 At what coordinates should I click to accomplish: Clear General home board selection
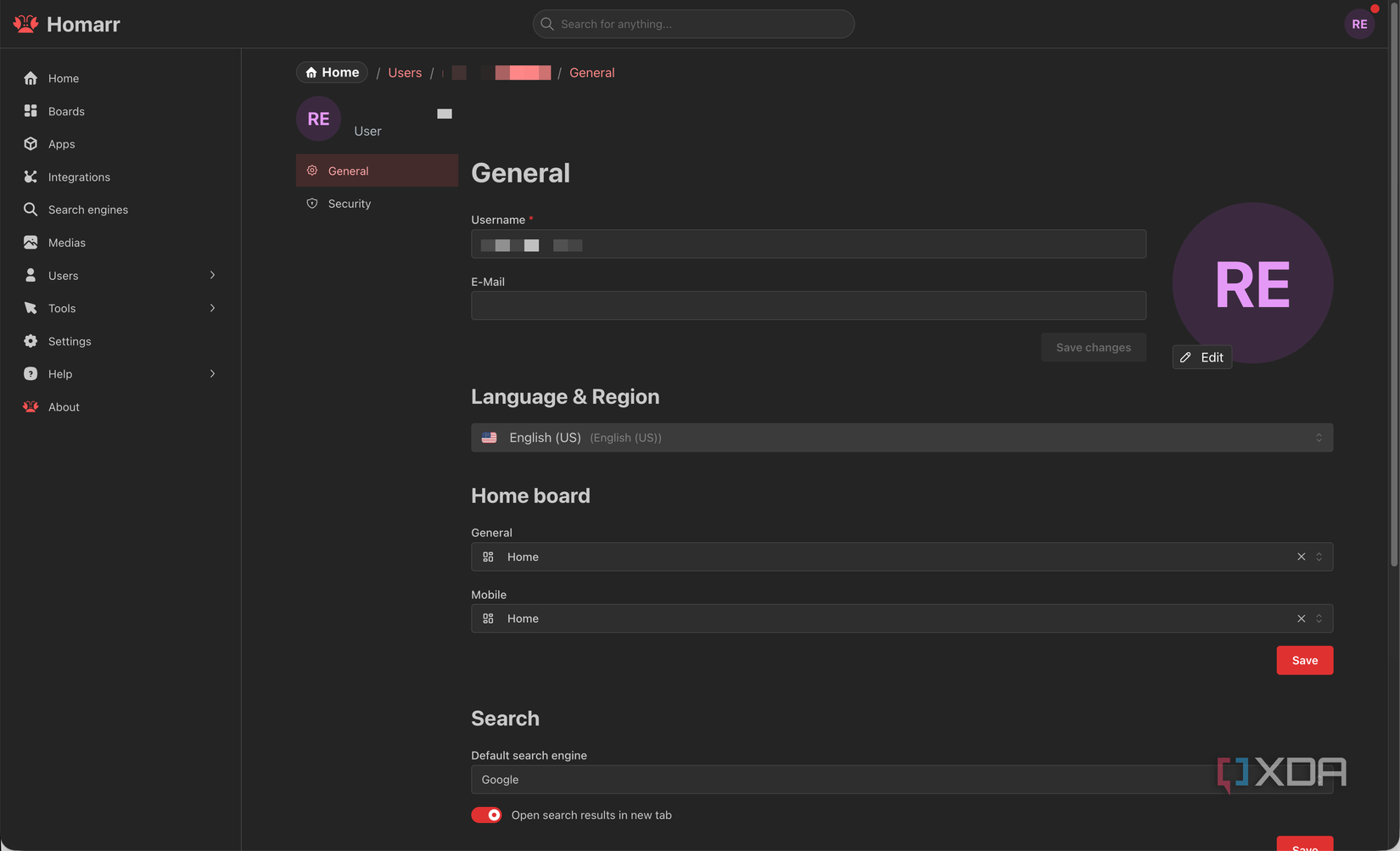pos(1301,557)
